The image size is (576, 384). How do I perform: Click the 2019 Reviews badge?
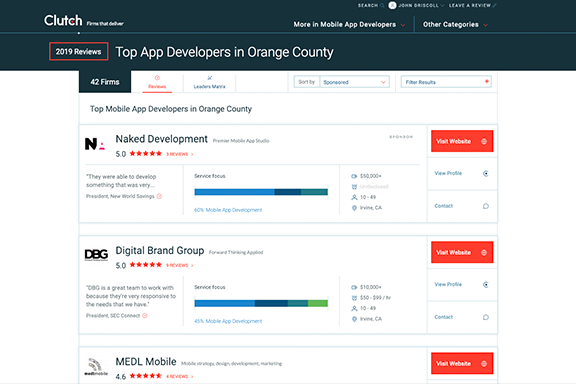[x=79, y=51]
